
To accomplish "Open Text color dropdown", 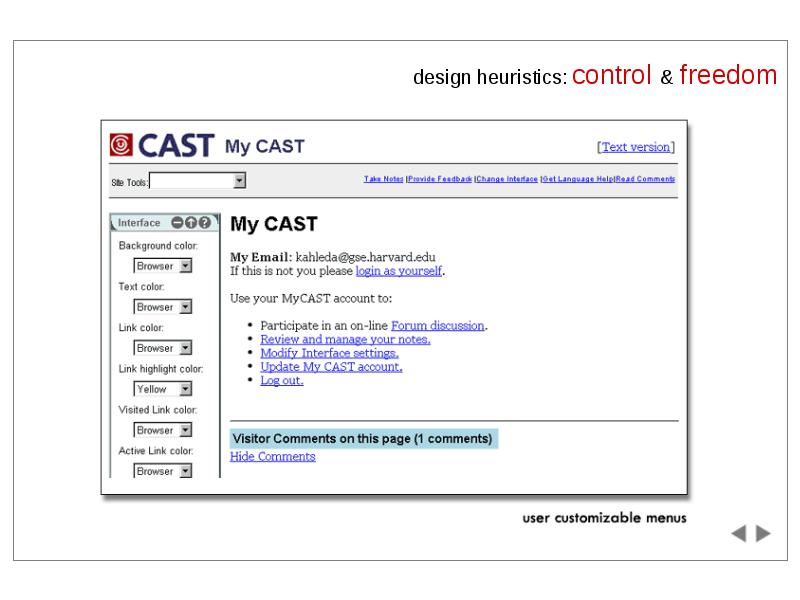I will pyautogui.click(x=163, y=307).
